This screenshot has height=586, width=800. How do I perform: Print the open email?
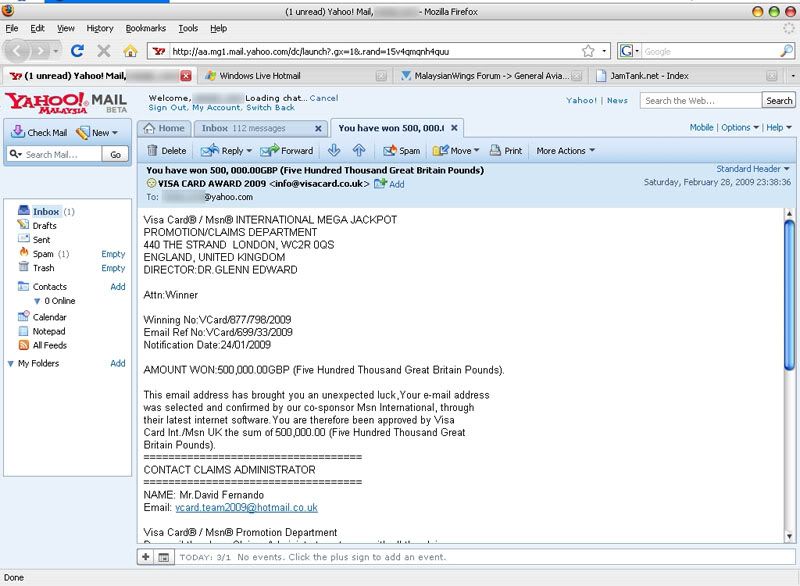pos(506,150)
